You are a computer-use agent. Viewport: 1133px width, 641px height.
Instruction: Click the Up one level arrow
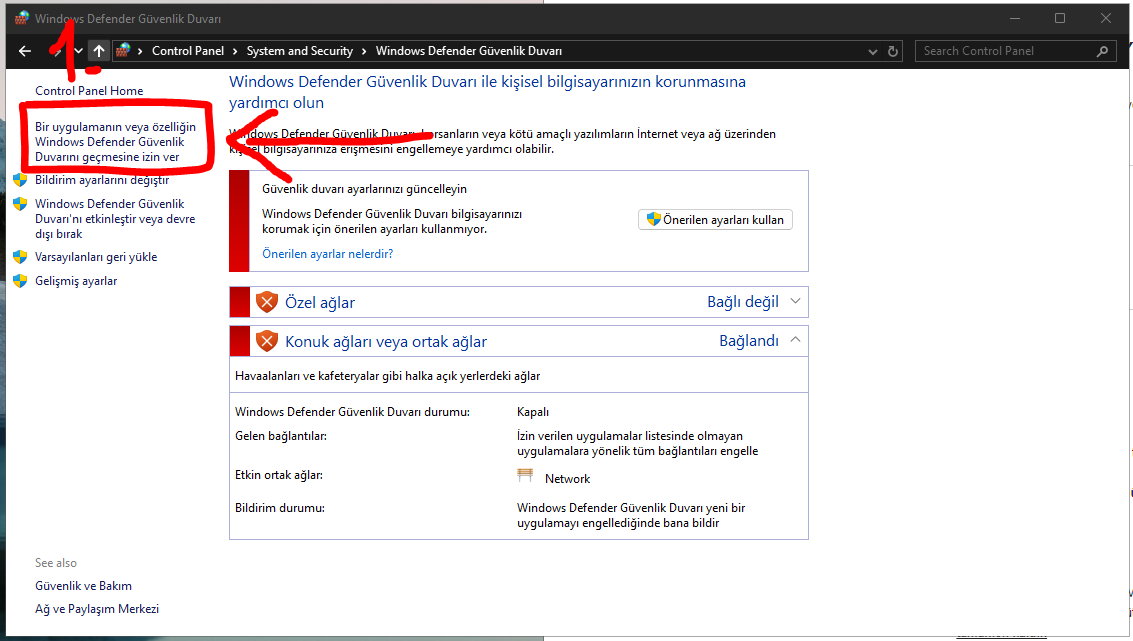click(99, 51)
